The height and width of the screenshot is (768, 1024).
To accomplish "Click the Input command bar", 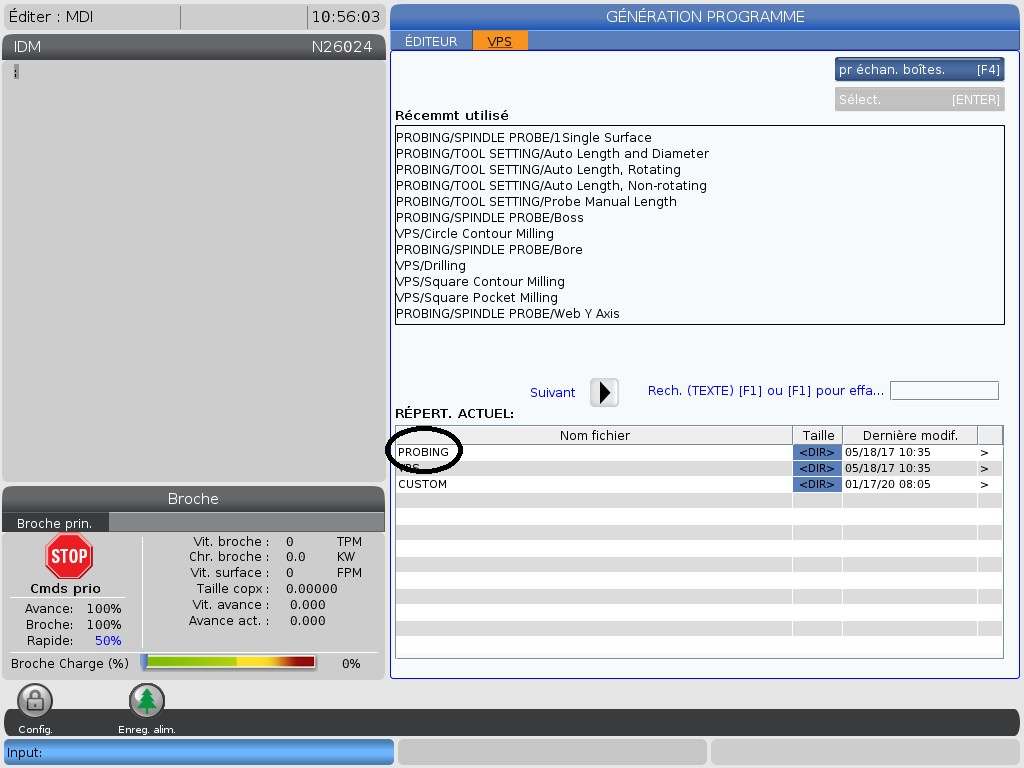I will click(198, 752).
